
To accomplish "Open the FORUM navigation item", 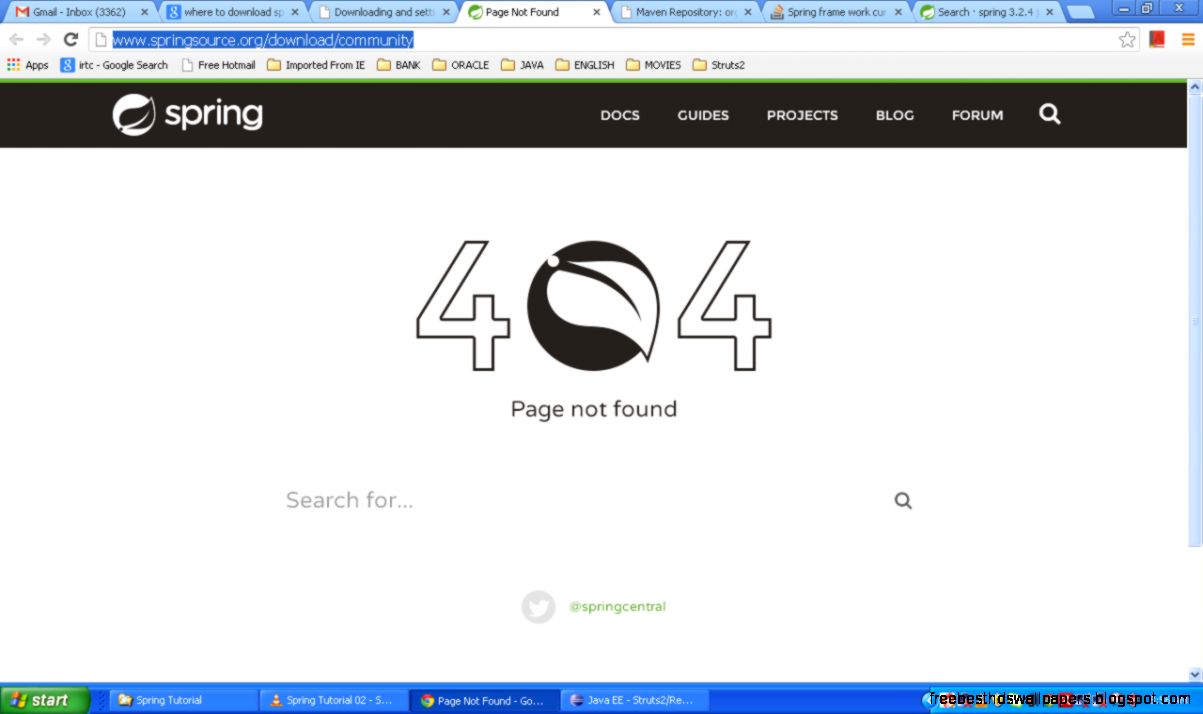I will [x=977, y=115].
